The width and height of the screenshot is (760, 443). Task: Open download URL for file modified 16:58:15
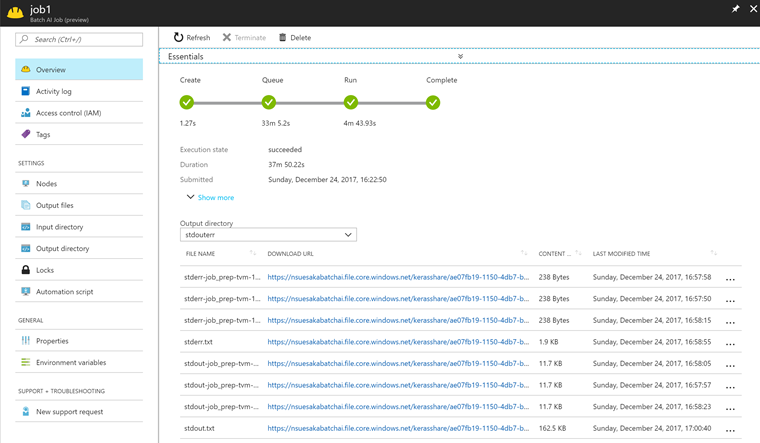click(398, 320)
